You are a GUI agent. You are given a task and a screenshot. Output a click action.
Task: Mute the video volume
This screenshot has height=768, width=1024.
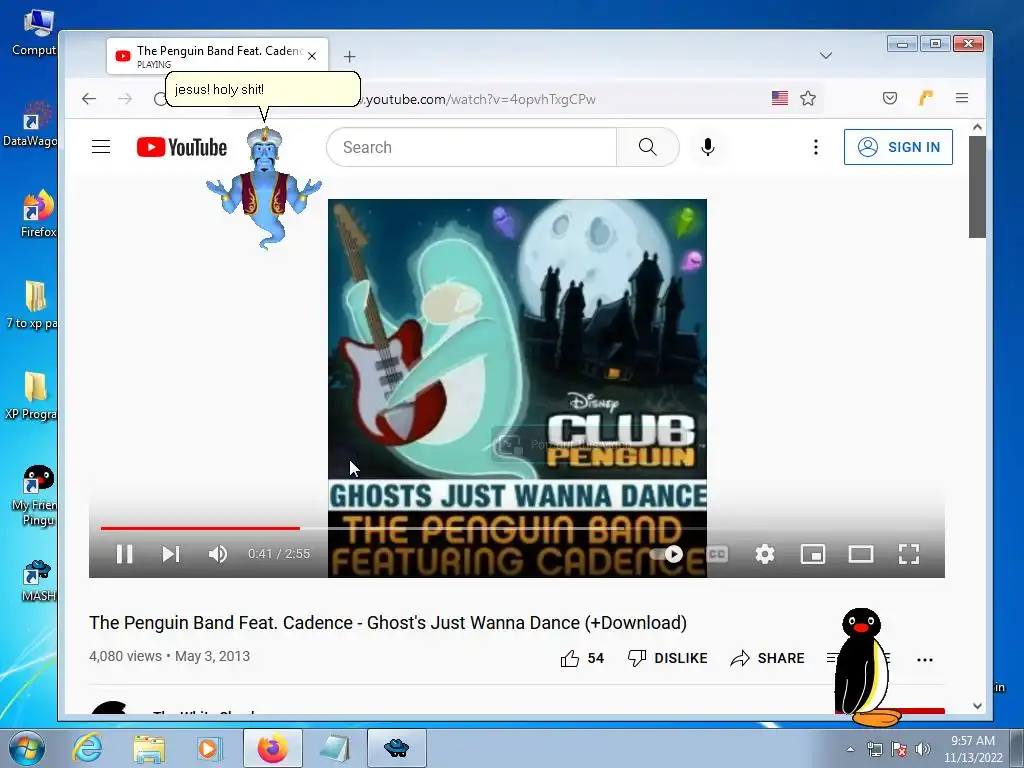217,554
